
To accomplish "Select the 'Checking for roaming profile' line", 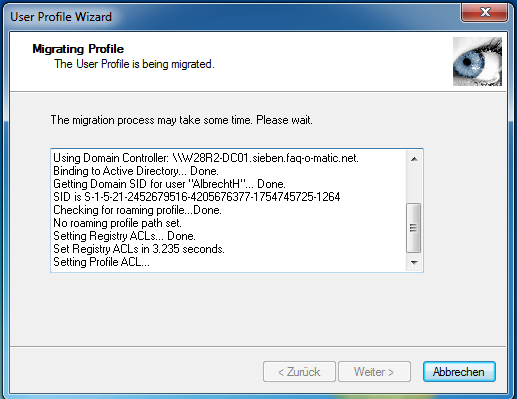I will (137, 210).
